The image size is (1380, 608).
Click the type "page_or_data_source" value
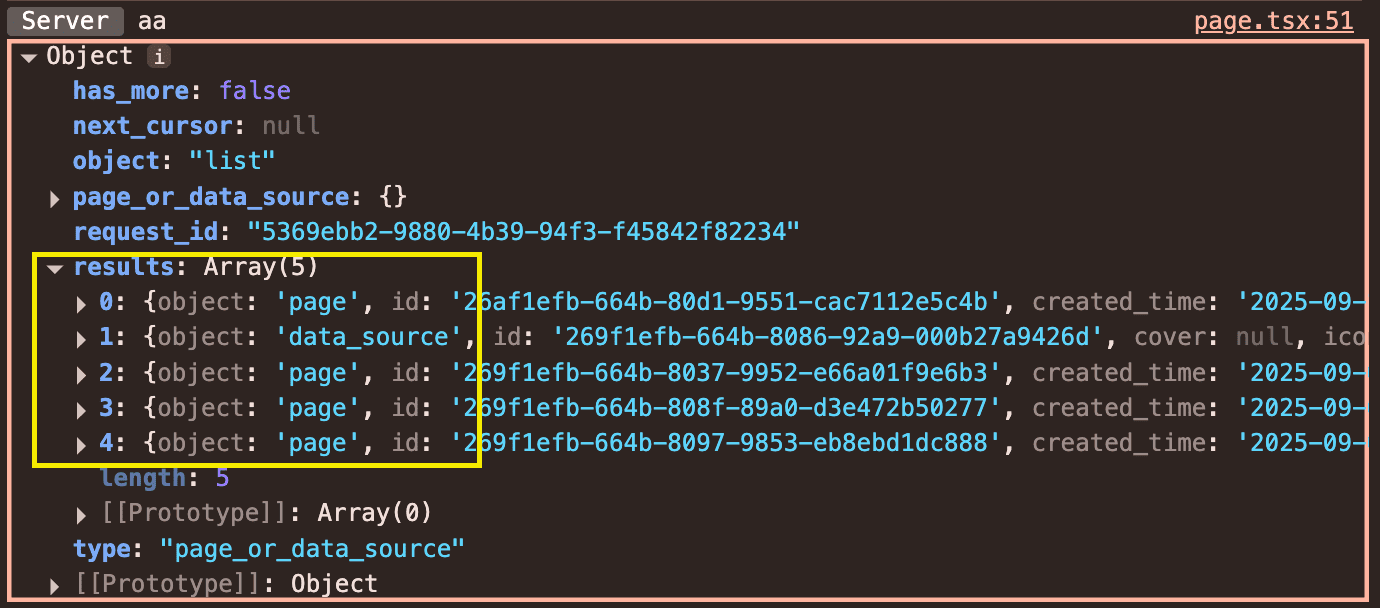(313, 549)
